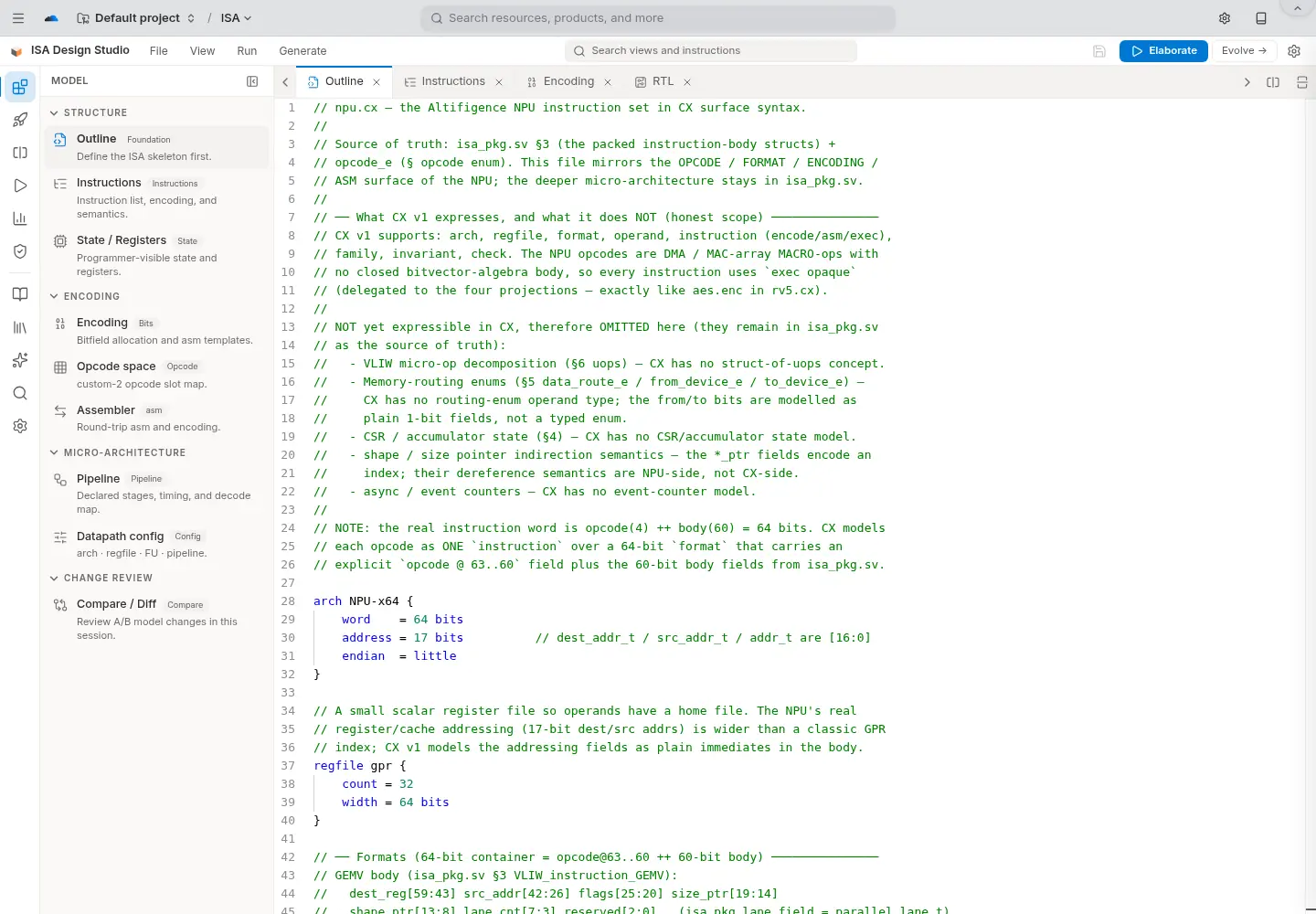
Task: Open the rocket icon in left rail
Action: 20,120
